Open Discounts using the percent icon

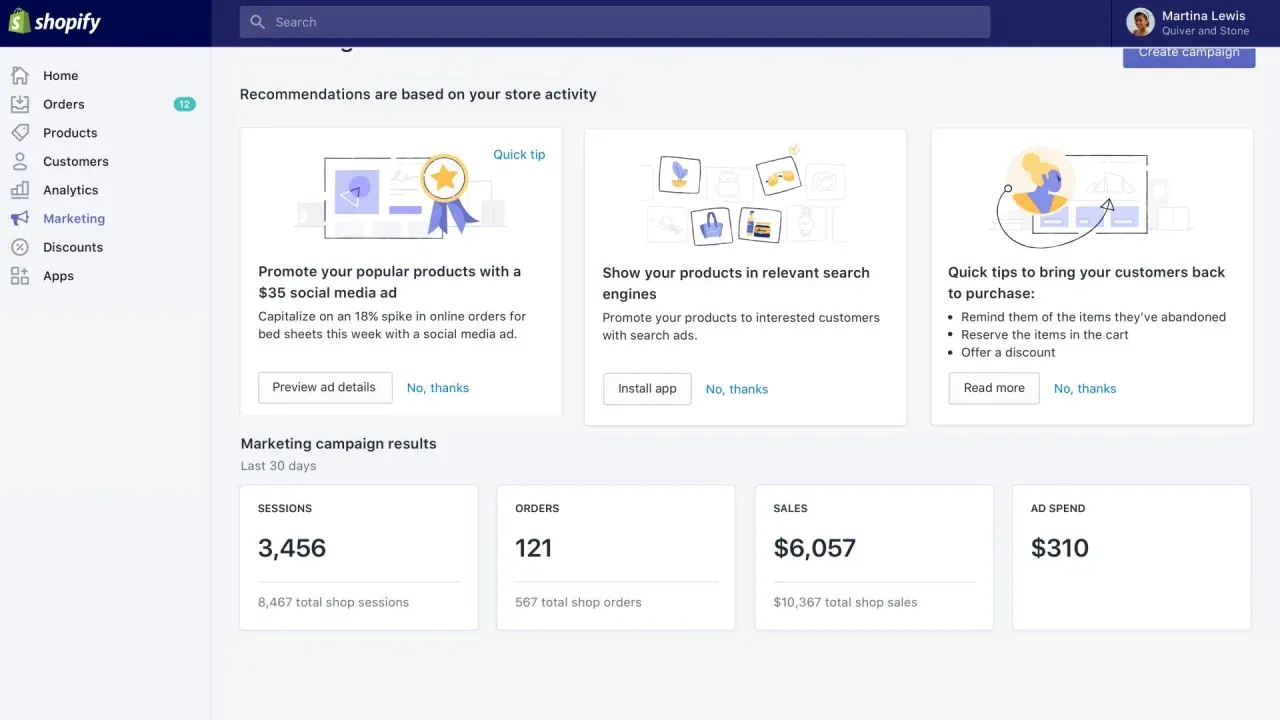(x=21, y=247)
